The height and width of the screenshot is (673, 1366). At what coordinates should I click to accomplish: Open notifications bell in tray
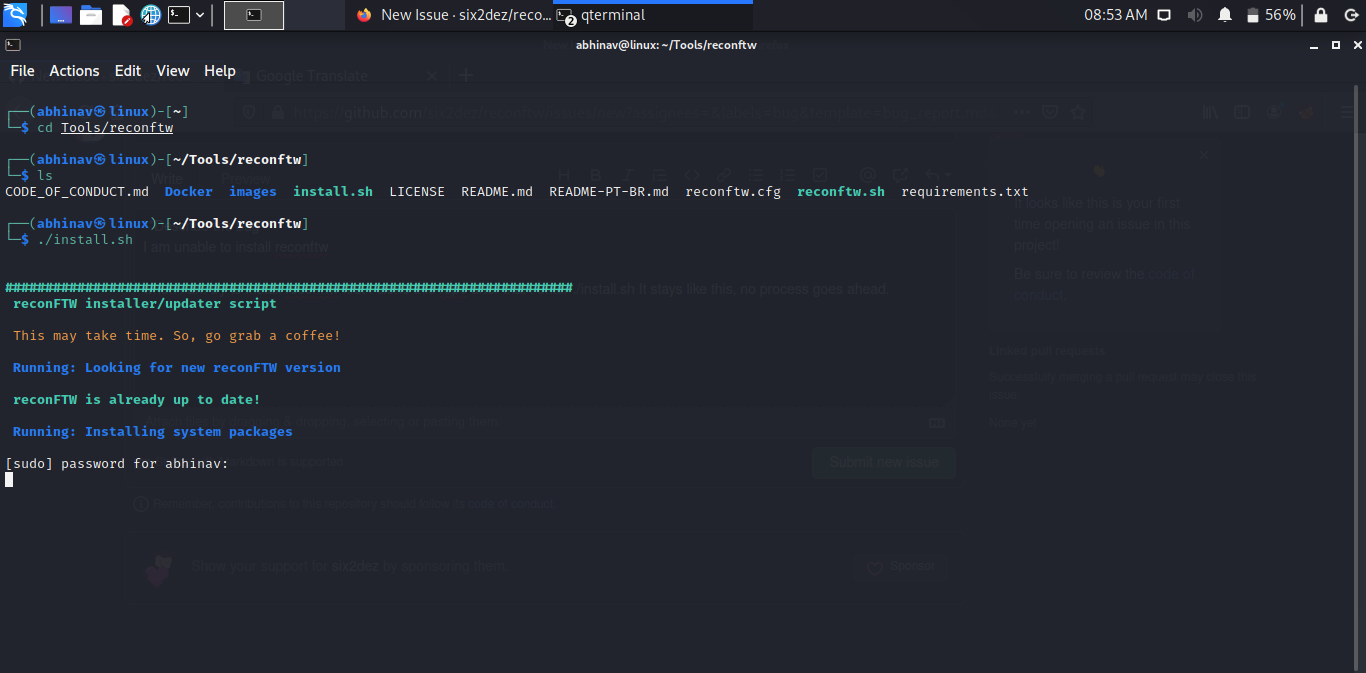[x=1225, y=15]
